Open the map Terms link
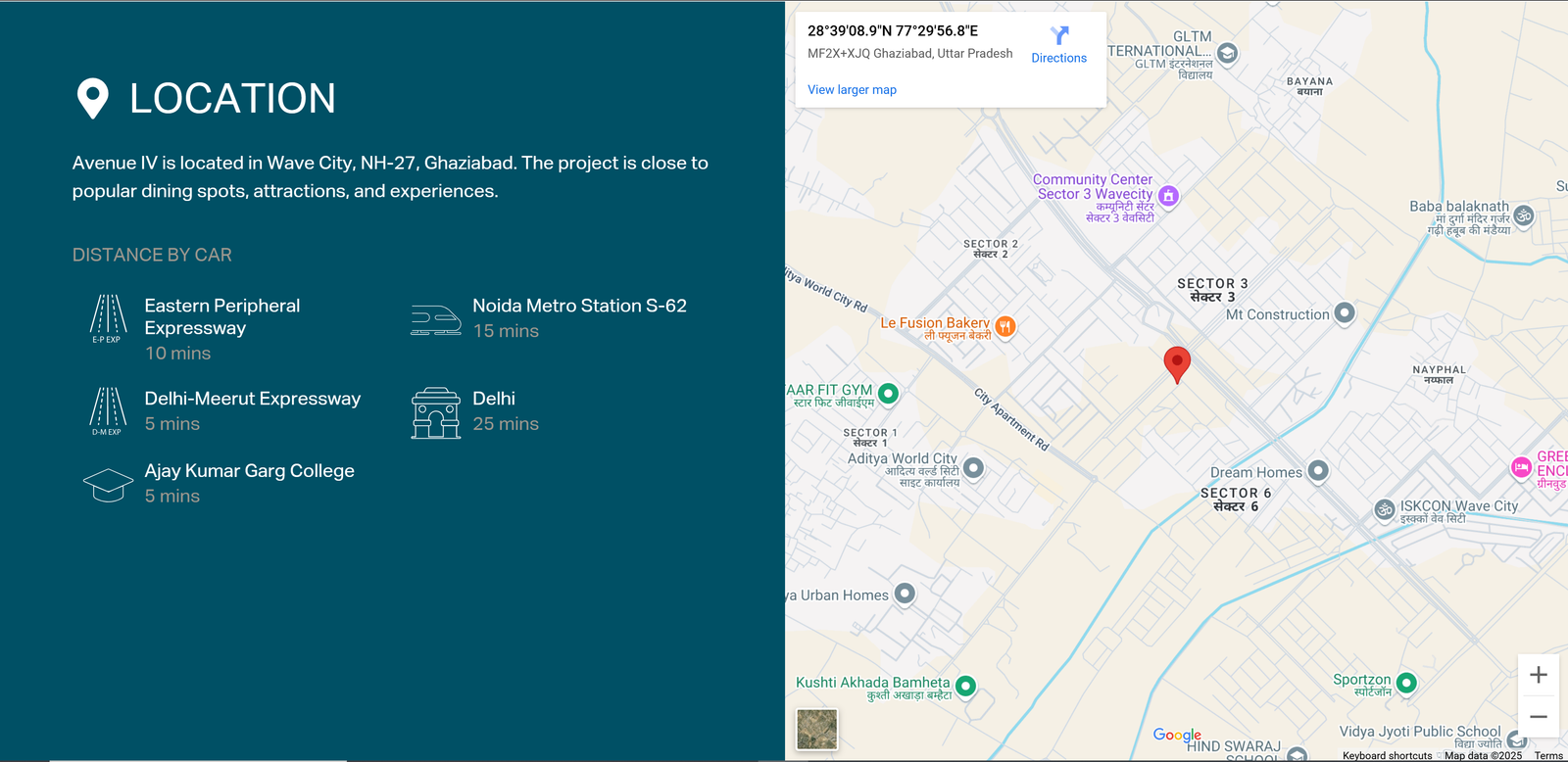 1548,755
